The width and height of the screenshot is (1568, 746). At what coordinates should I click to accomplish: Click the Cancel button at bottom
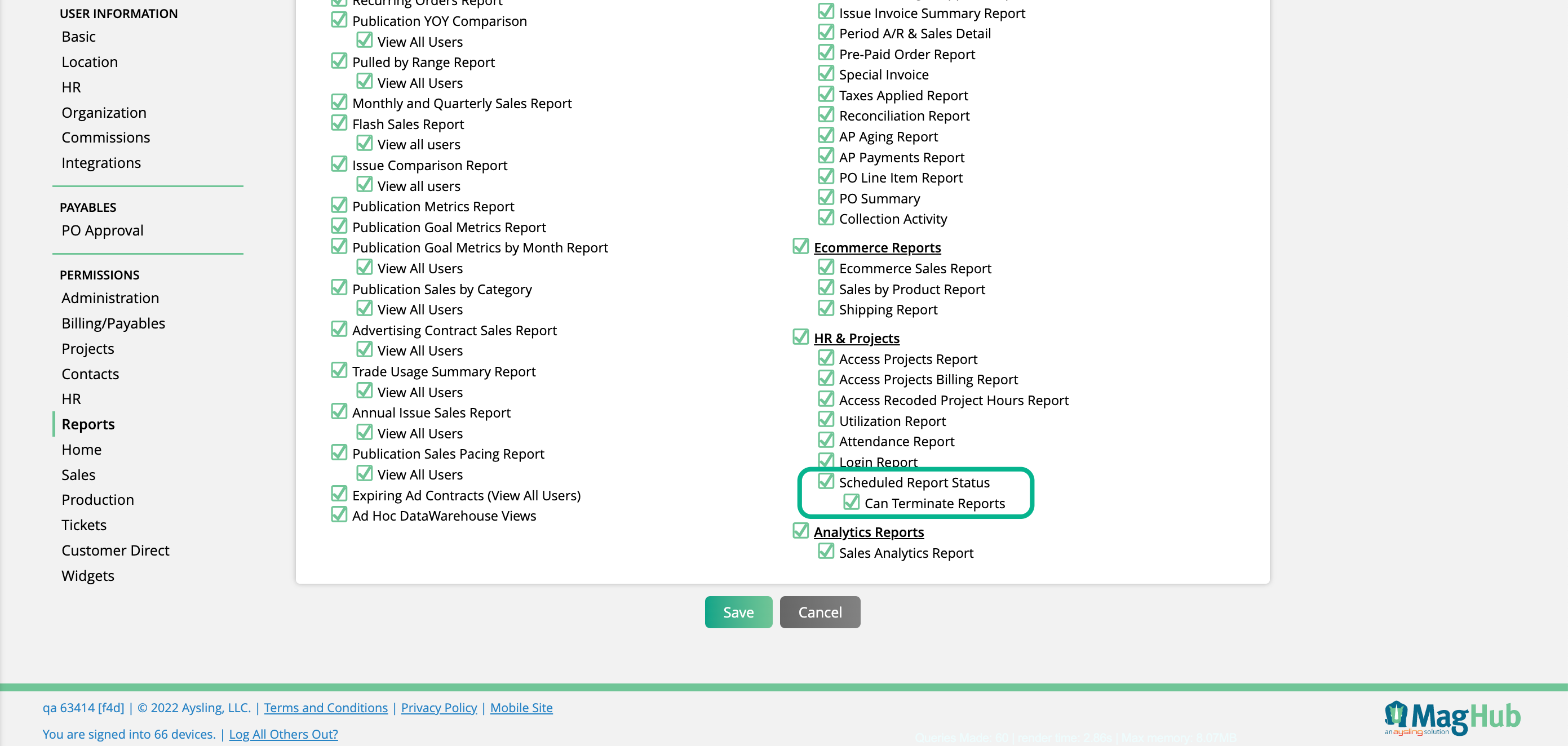pos(819,612)
